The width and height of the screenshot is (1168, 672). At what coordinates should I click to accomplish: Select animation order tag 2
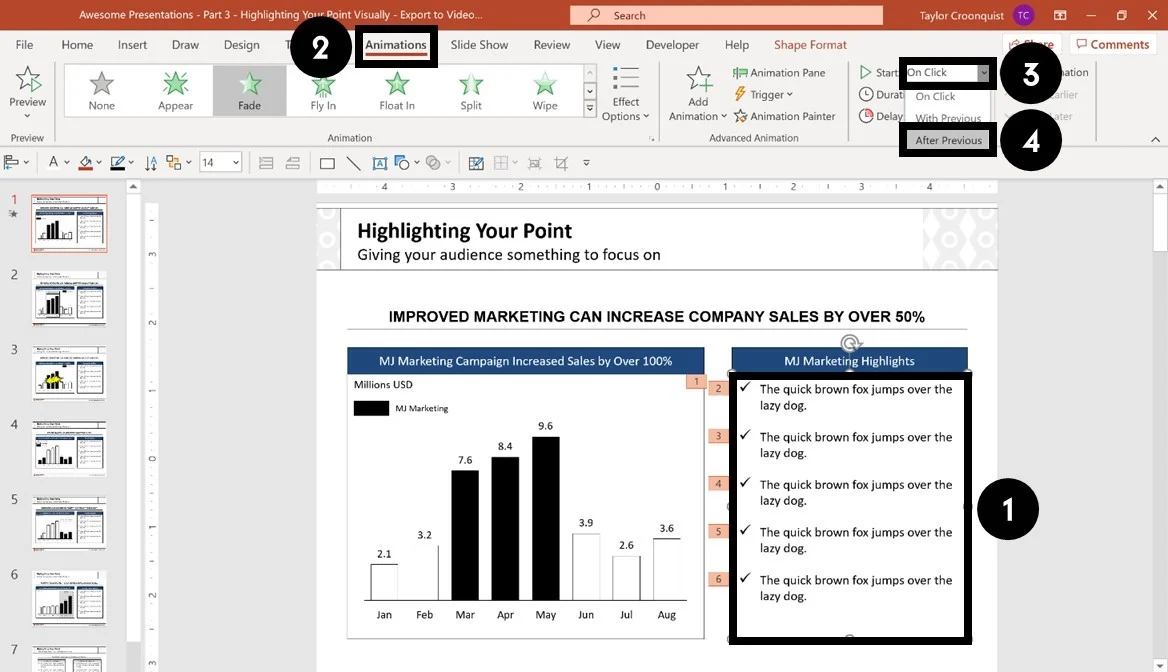coord(718,388)
